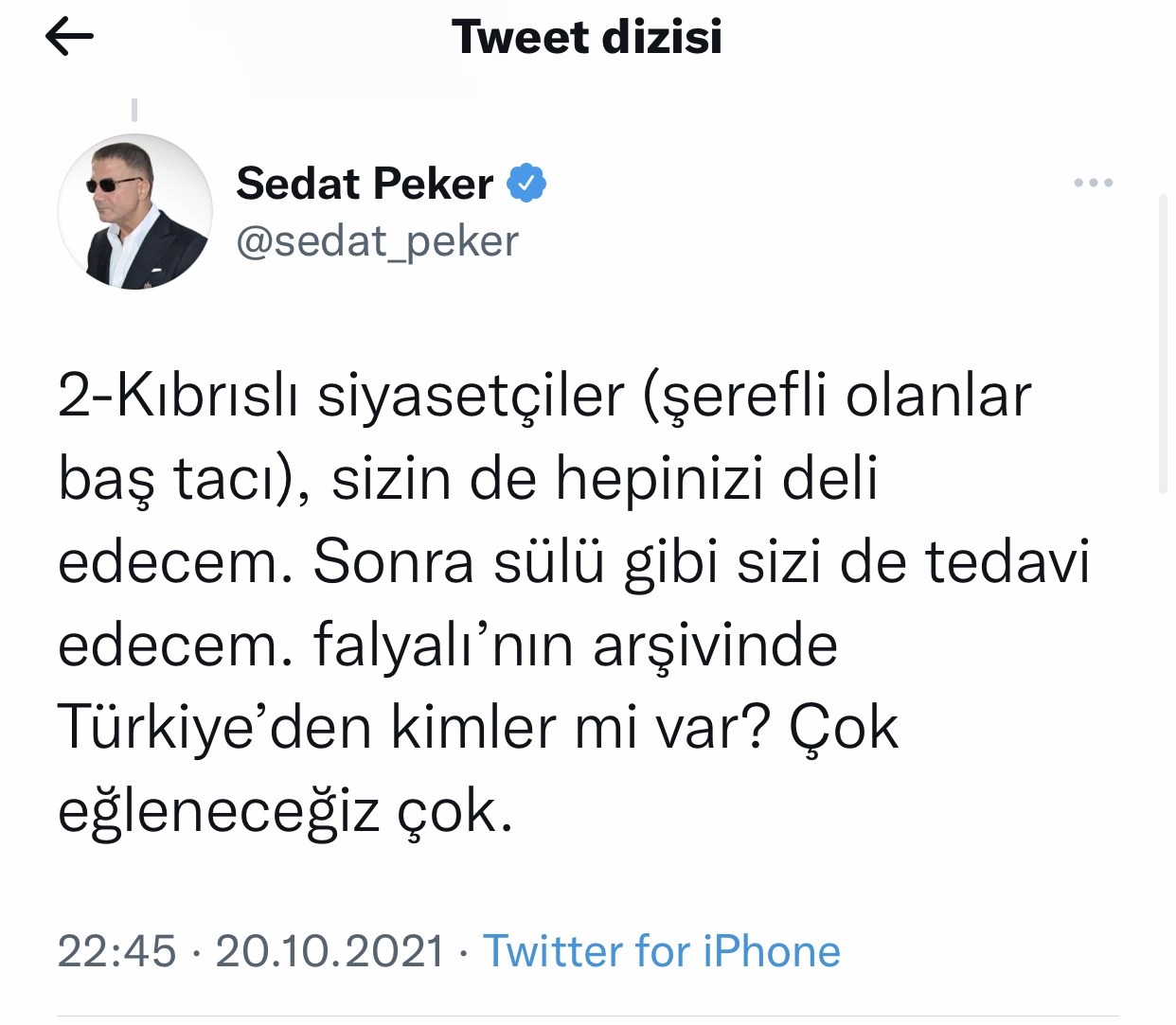Screen dimensions: 1176x1025
Task: Click the blue verified badge
Action: click(x=526, y=183)
